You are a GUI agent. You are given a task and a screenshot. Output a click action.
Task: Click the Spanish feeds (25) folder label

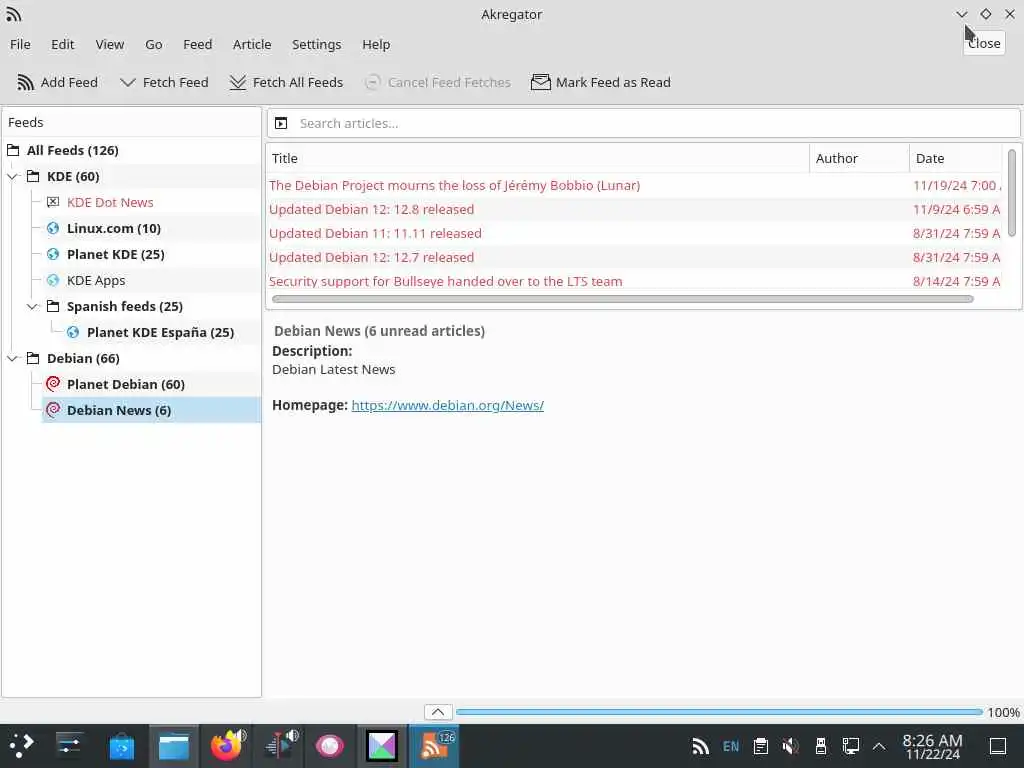point(125,306)
